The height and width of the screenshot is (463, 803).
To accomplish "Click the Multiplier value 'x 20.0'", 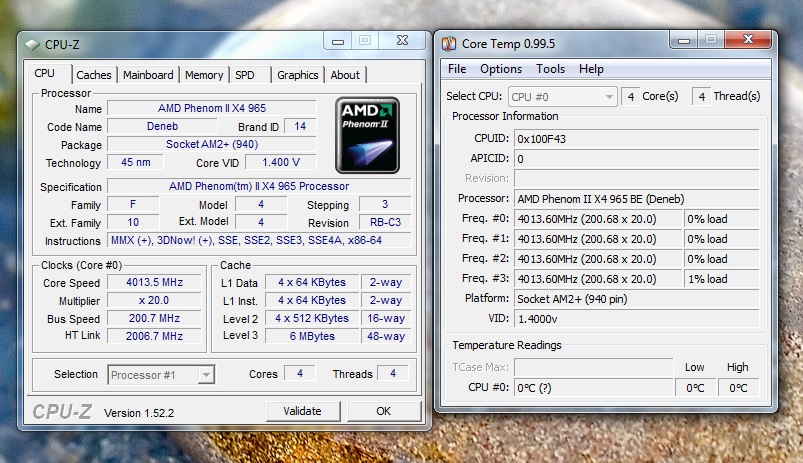I will pos(154,300).
